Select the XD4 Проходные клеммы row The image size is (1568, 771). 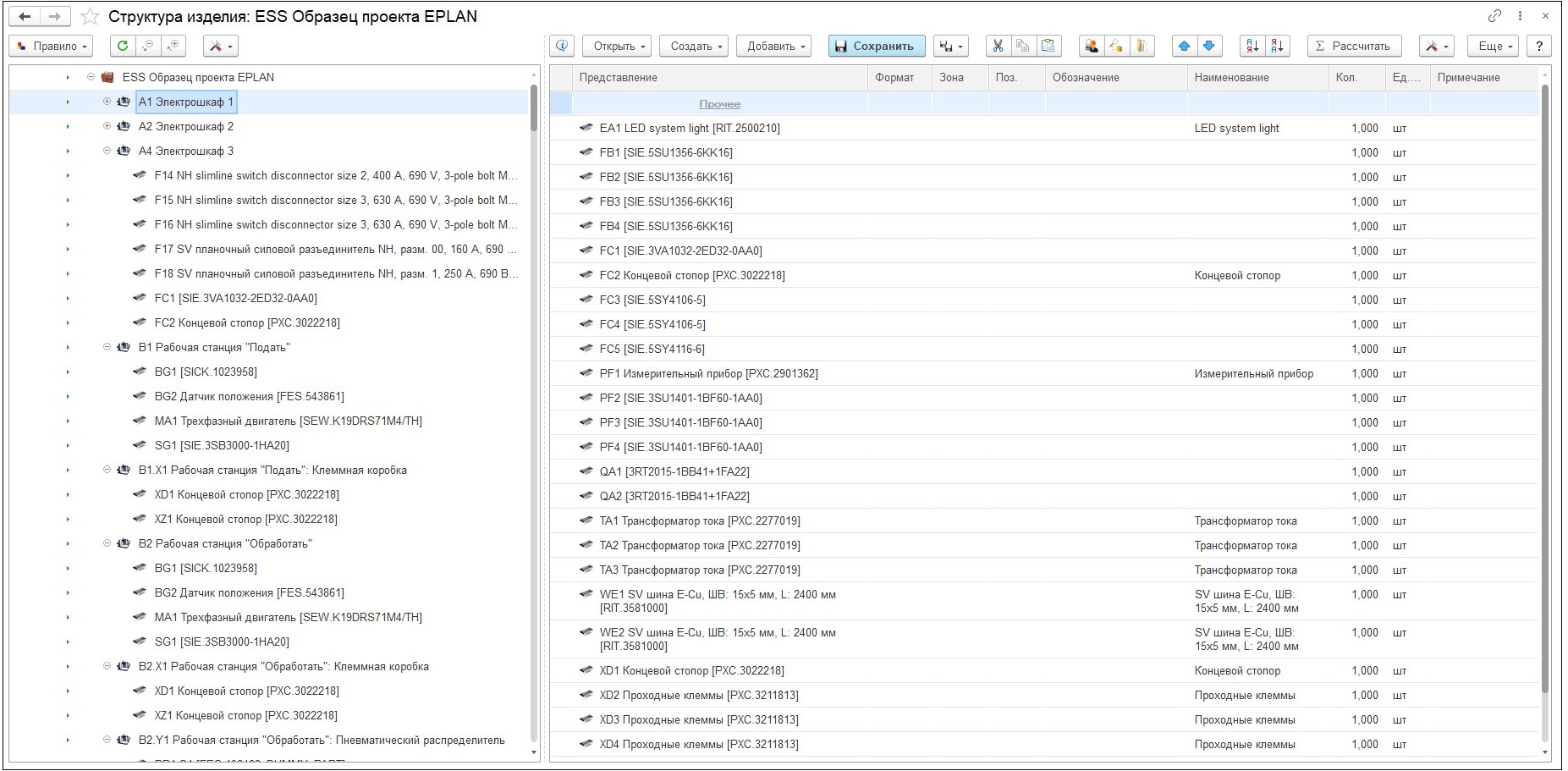(1044, 745)
